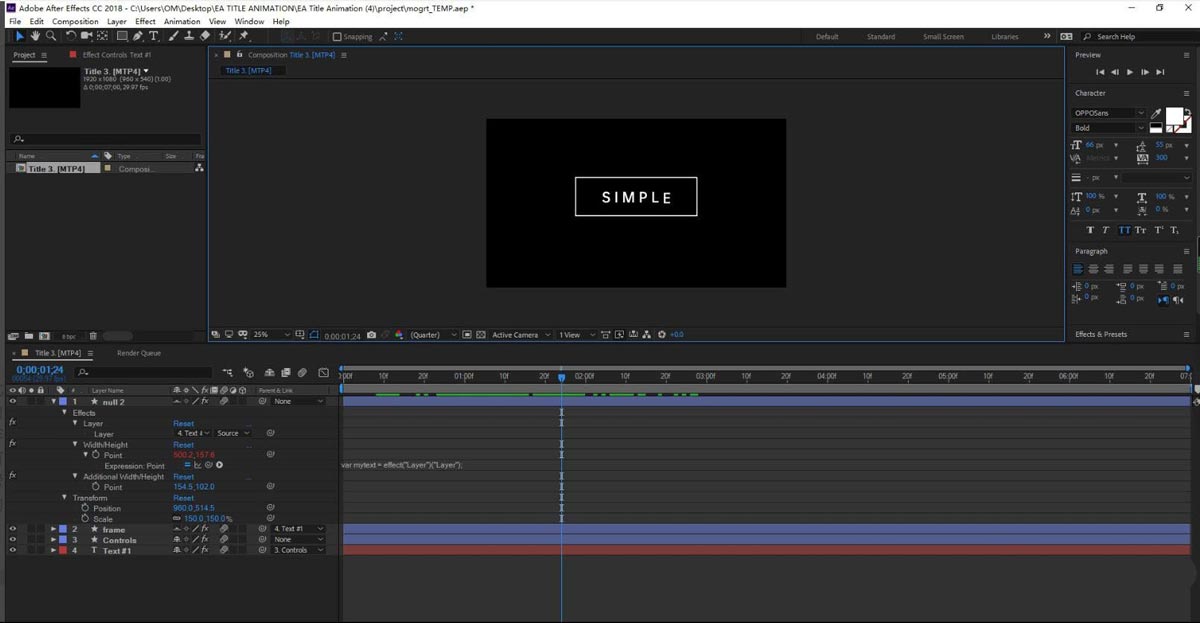Select the Brush tool
The image size is (1200, 623).
tap(174, 36)
